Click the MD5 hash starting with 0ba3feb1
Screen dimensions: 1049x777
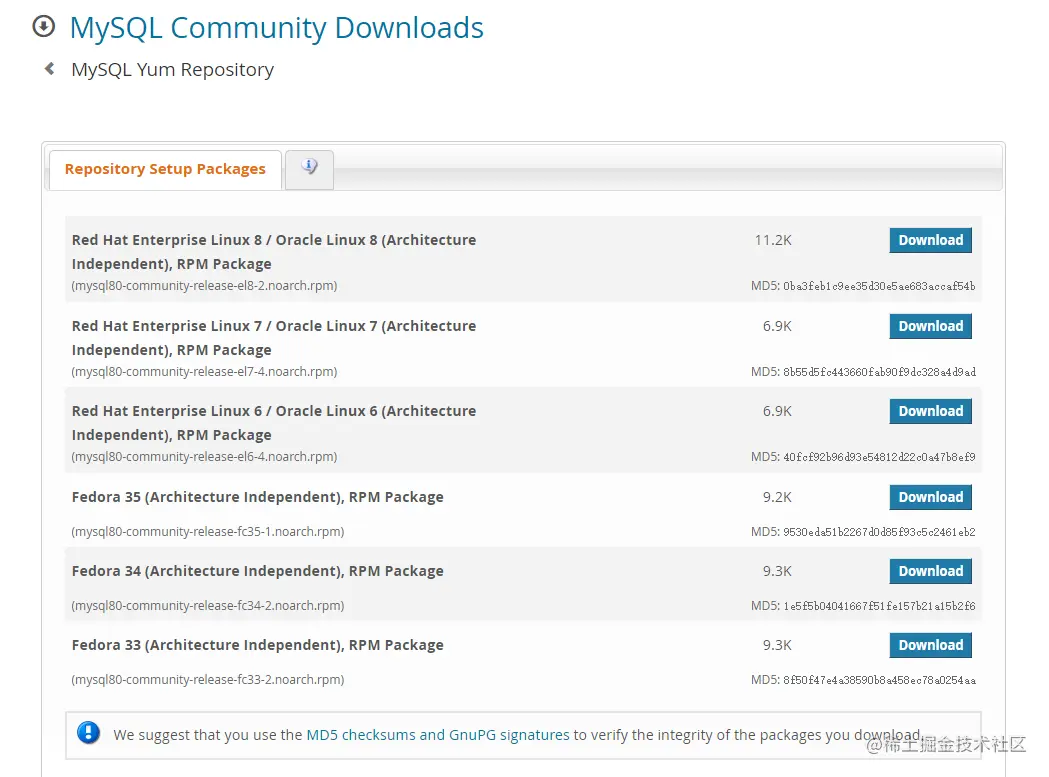pyautogui.click(x=879, y=286)
